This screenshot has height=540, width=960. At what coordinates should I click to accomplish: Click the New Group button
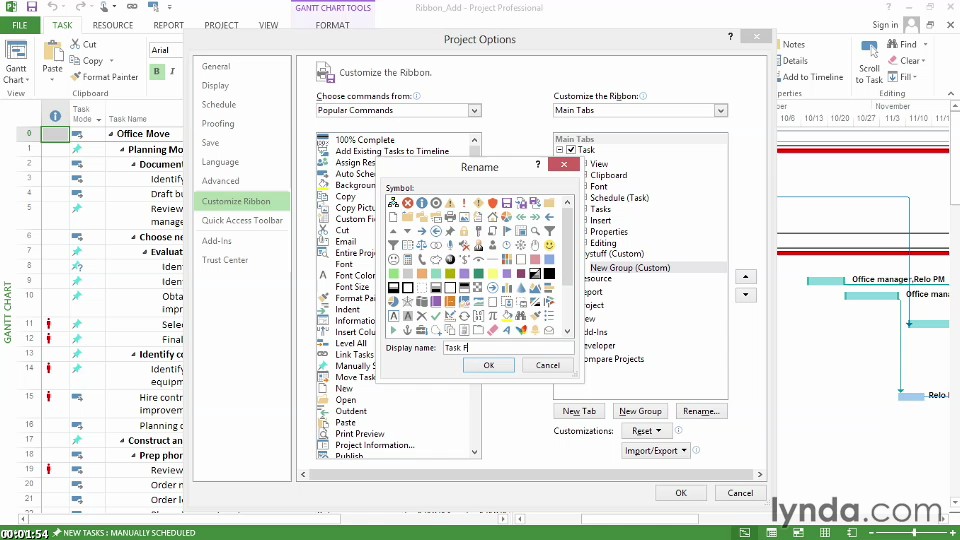pos(640,411)
